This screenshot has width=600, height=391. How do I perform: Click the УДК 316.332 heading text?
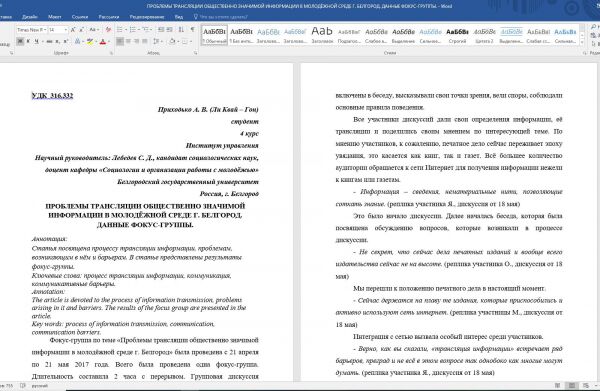pos(52,96)
